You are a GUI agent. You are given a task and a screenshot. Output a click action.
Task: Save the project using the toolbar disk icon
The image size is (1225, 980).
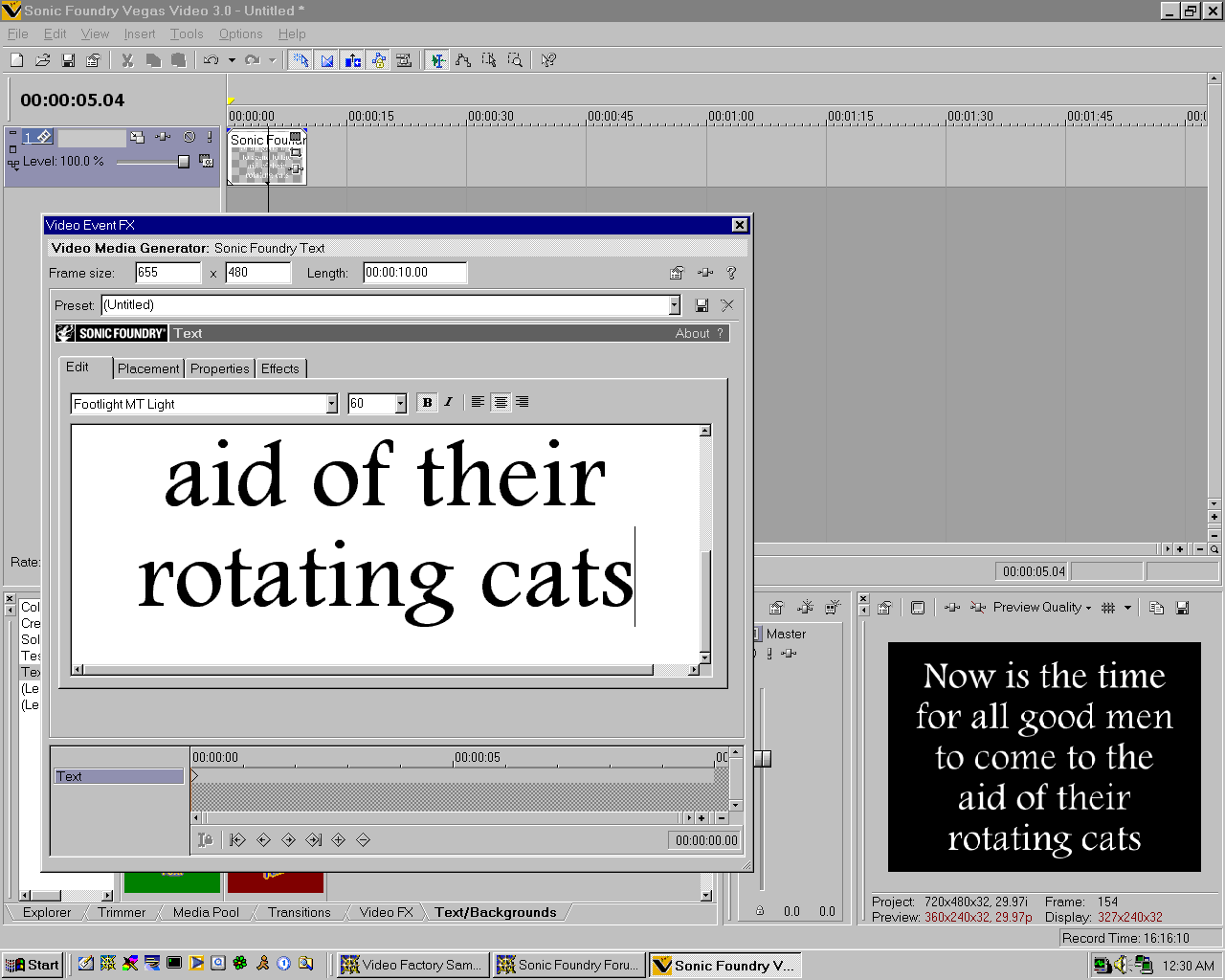tap(68, 60)
